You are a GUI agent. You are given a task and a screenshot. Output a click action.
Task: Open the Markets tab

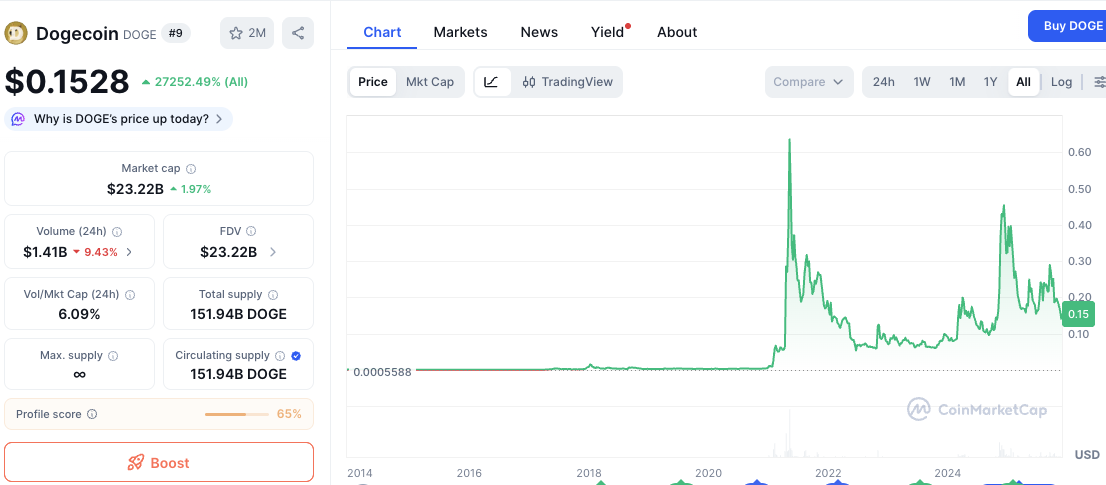(x=460, y=32)
